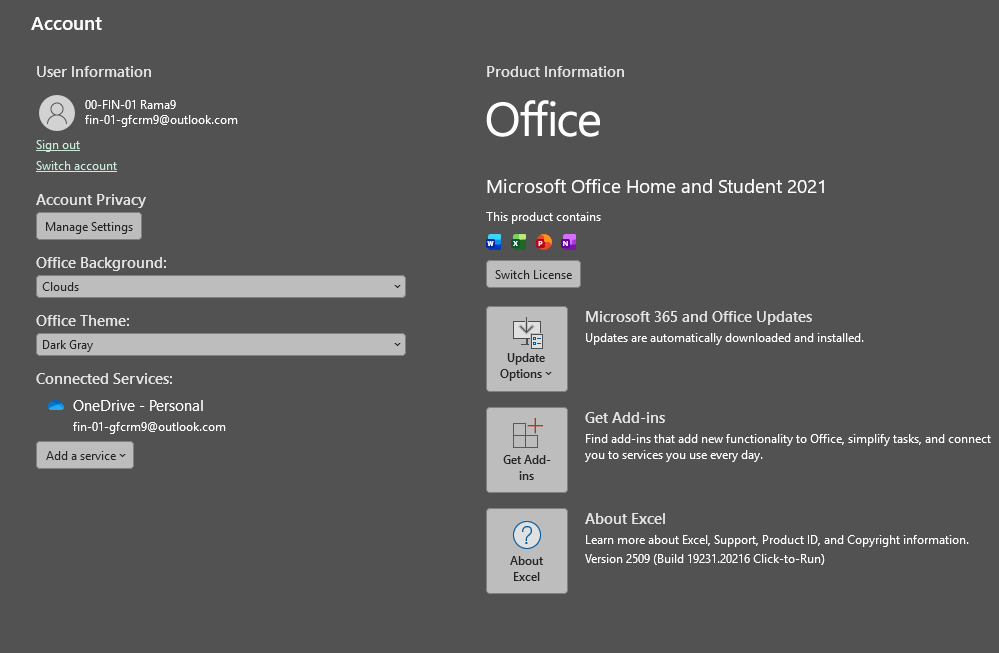Viewport: 999px width, 653px height.
Task: Click the Excel app icon
Action: 519,242
